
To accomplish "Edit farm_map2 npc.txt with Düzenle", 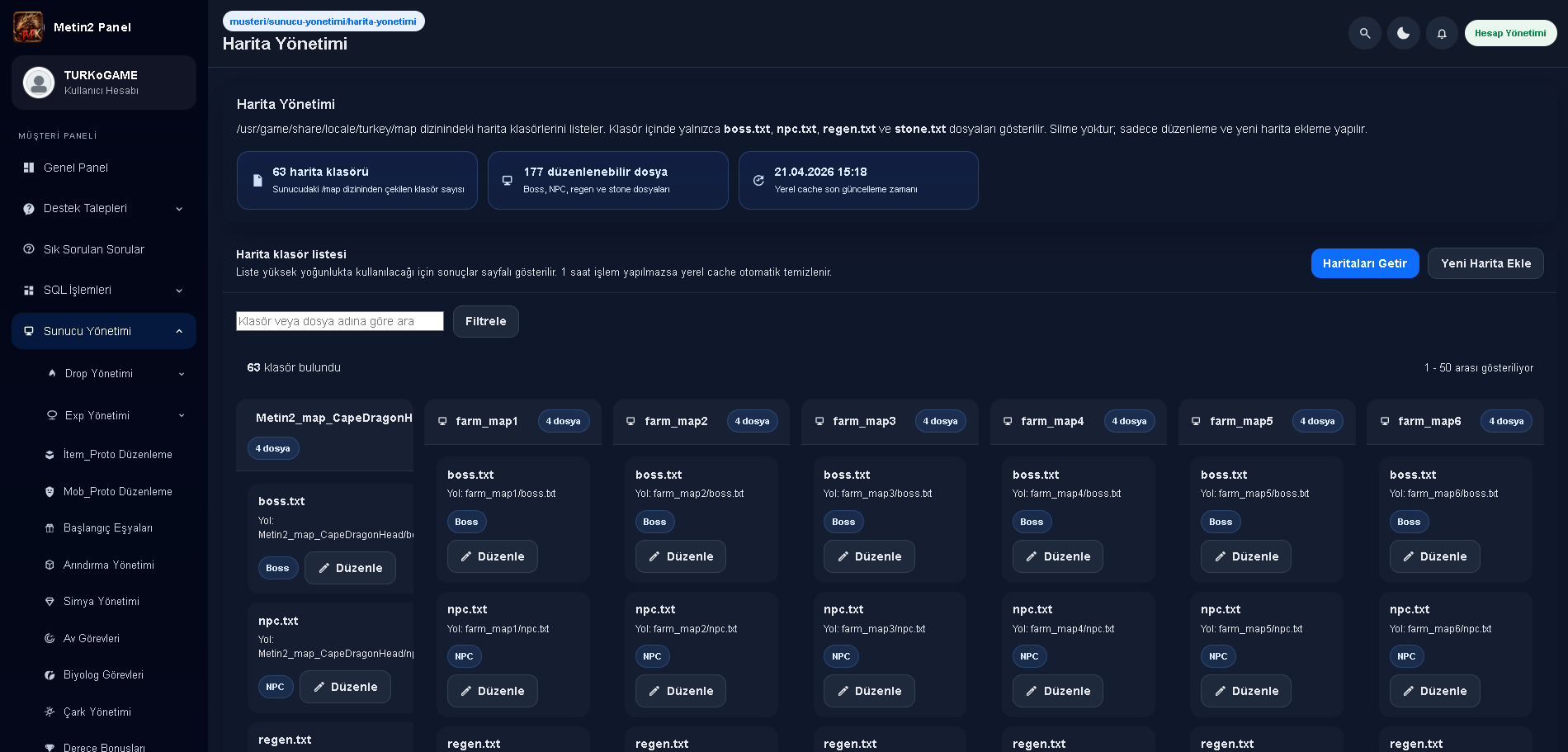I will (681, 691).
